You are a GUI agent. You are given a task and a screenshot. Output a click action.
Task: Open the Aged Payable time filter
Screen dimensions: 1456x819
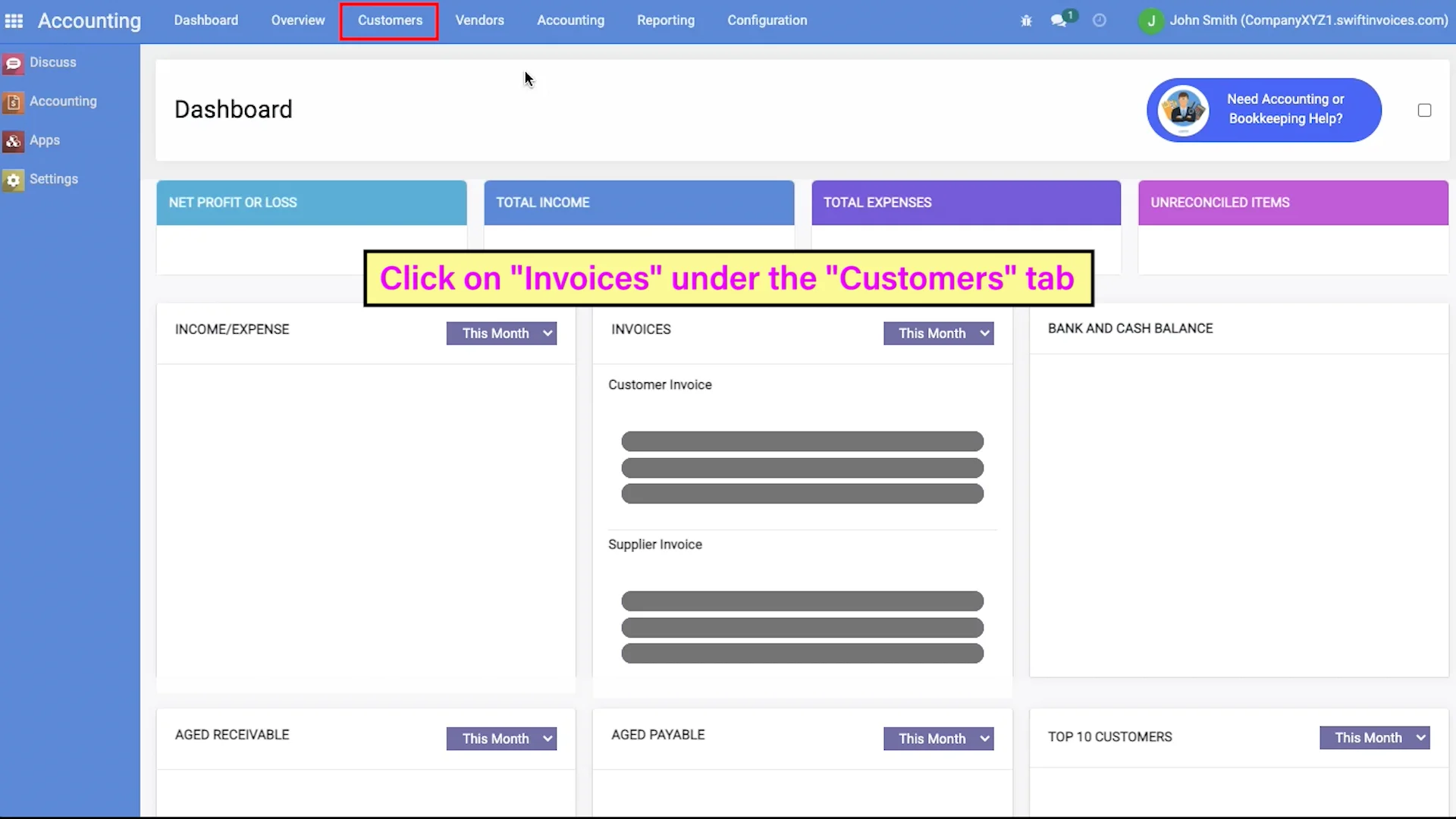(x=939, y=738)
